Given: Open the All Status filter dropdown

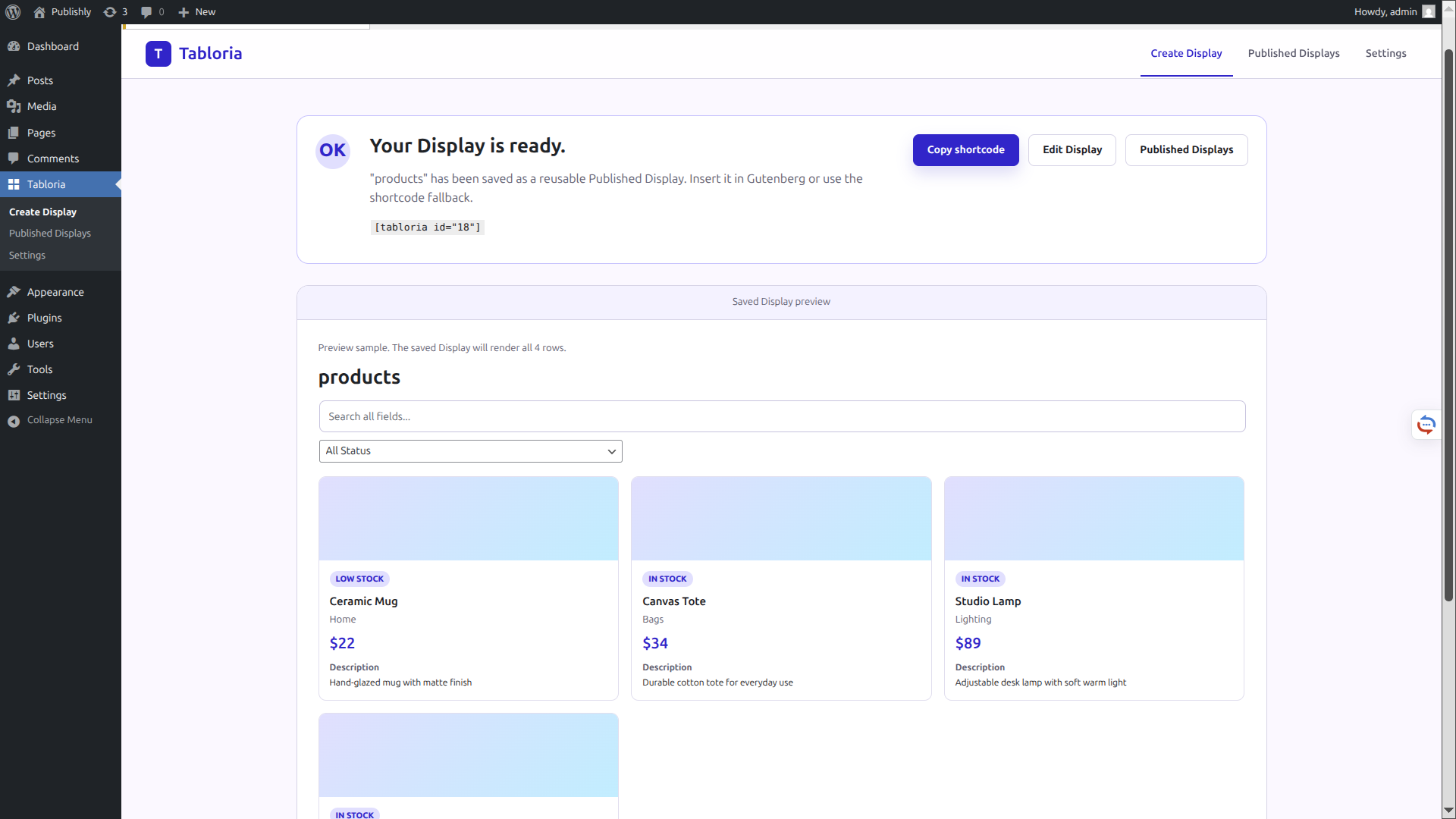Looking at the screenshot, I should point(471,451).
